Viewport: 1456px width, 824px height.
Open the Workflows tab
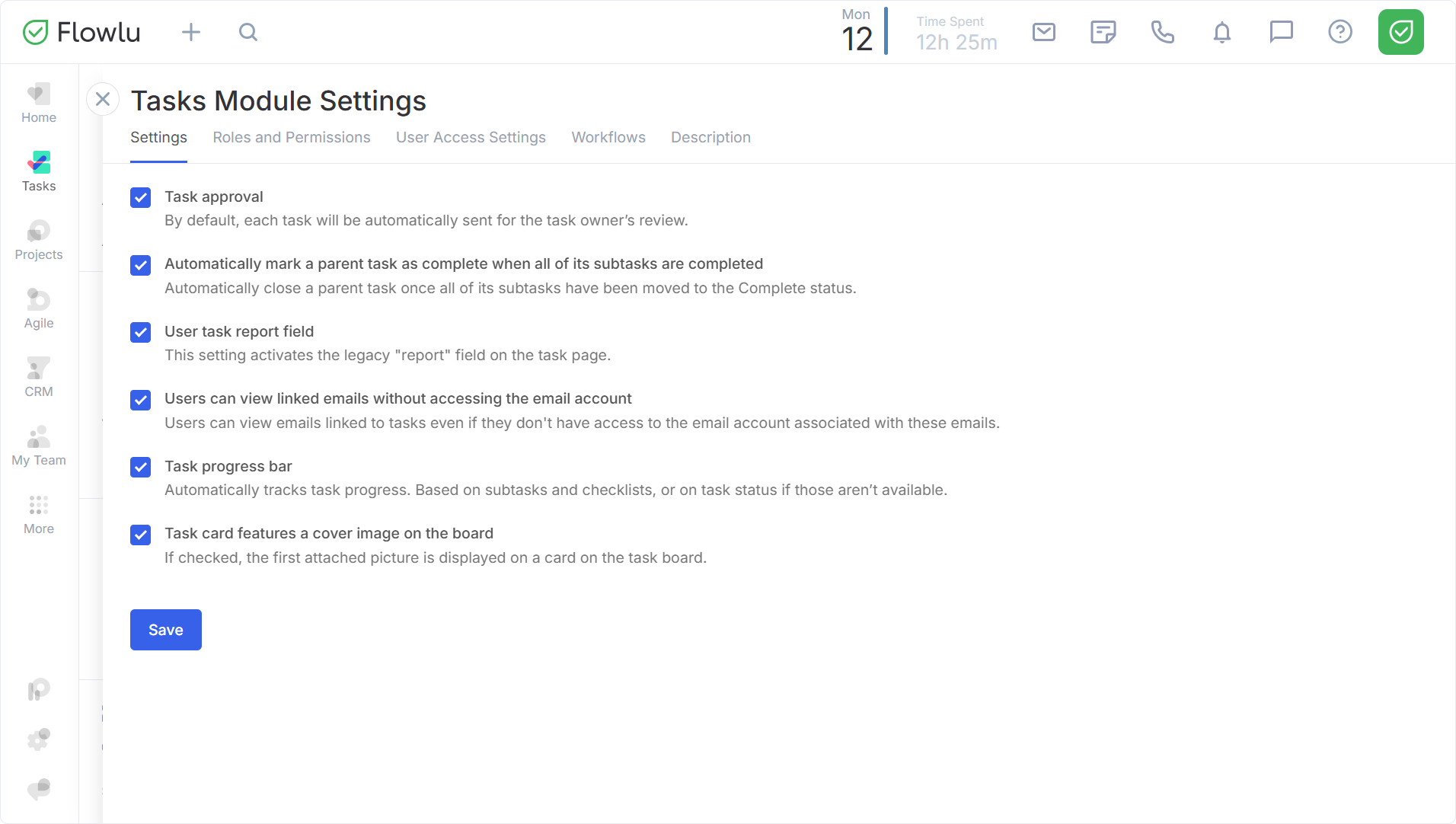point(608,137)
